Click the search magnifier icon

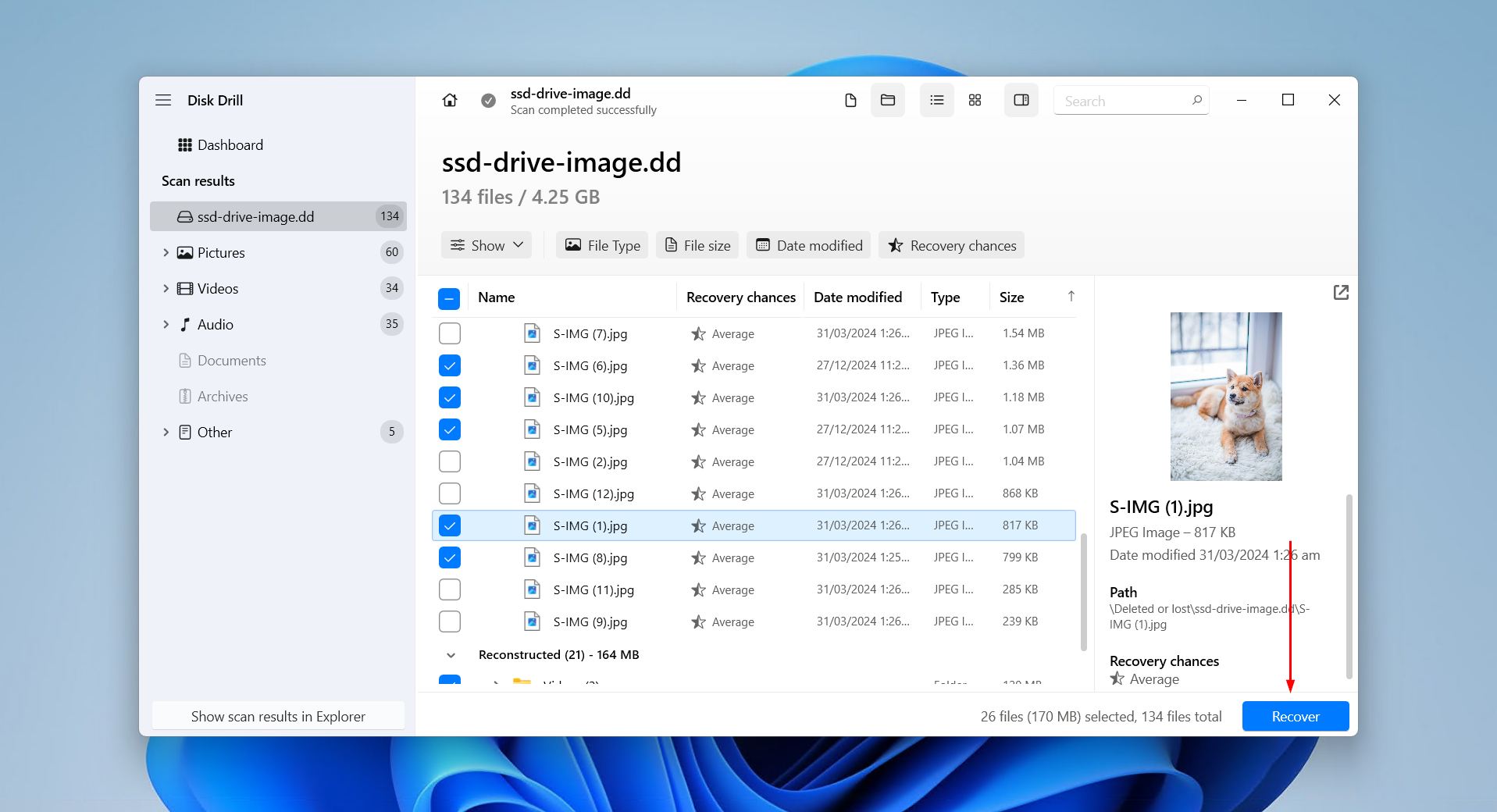click(x=1196, y=100)
